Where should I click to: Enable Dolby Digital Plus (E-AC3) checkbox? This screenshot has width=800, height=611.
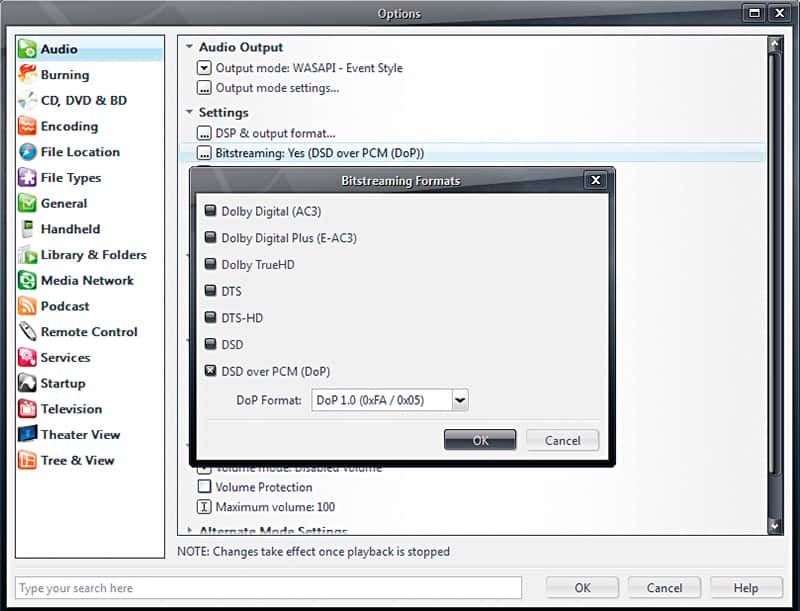(x=210, y=237)
